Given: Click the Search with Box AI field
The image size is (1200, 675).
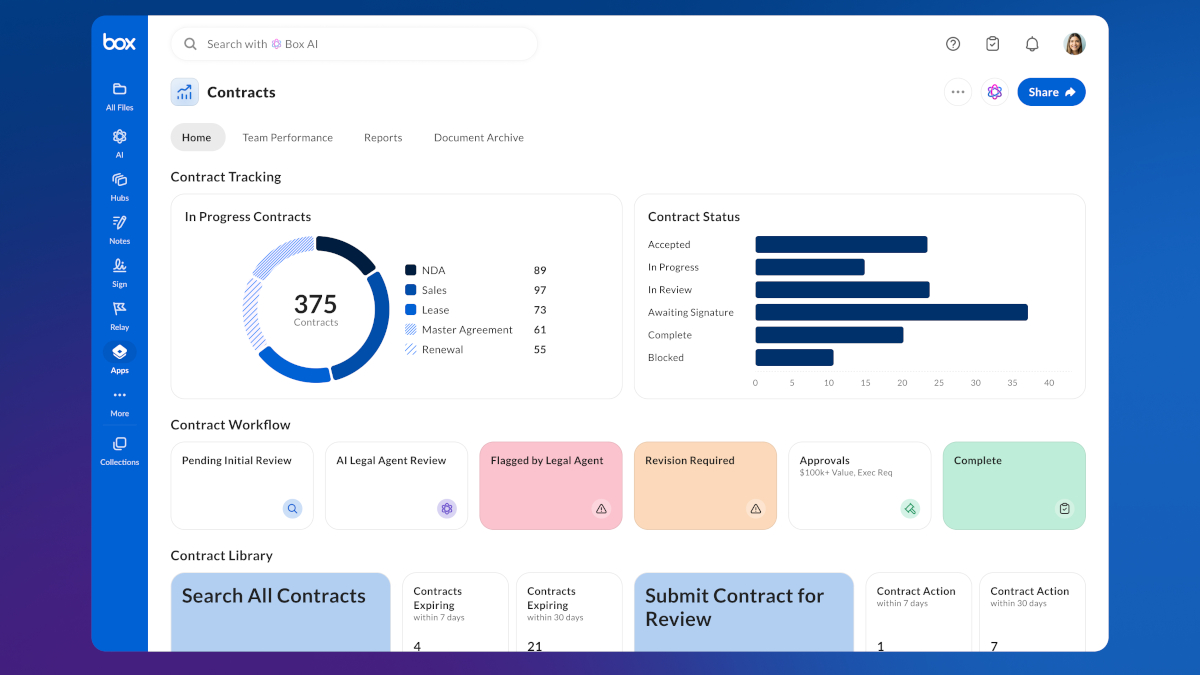Looking at the screenshot, I should click(354, 44).
